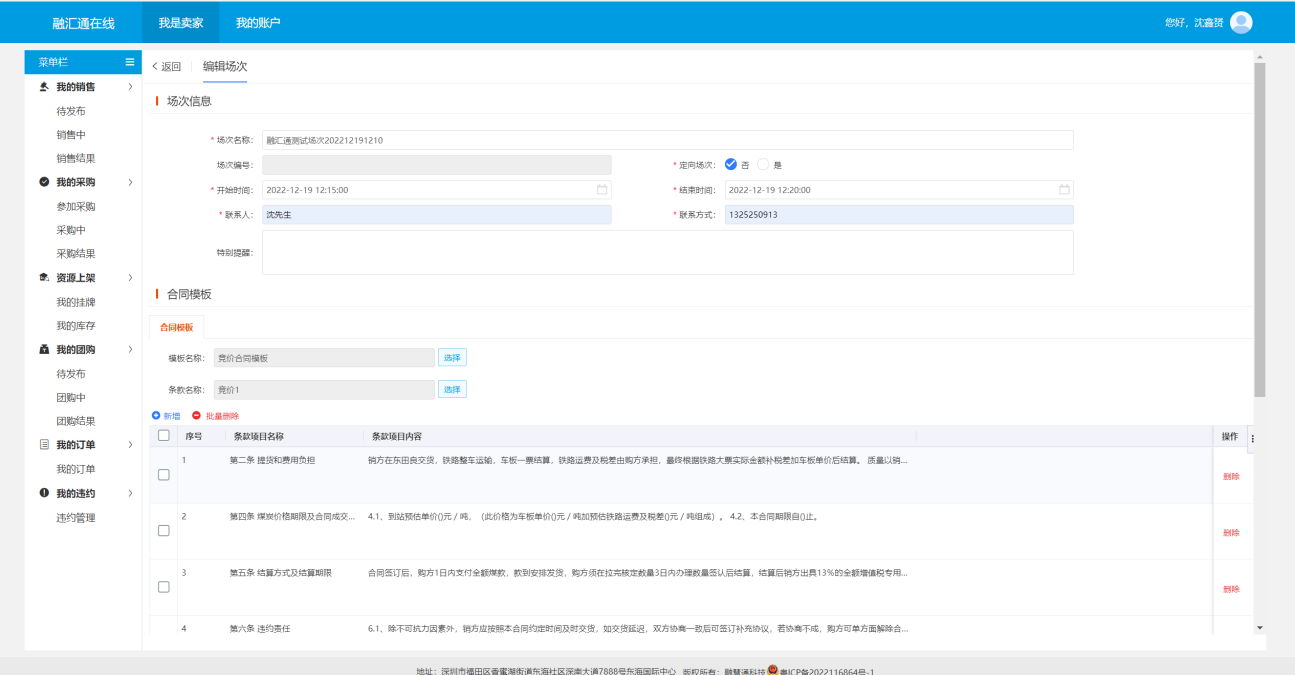Switch to the 我的账户 top tab

(258, 23)
